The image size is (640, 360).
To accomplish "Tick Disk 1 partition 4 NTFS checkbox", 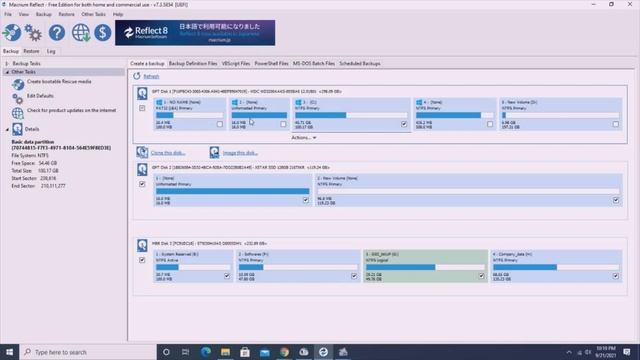I will coord(490,124).
